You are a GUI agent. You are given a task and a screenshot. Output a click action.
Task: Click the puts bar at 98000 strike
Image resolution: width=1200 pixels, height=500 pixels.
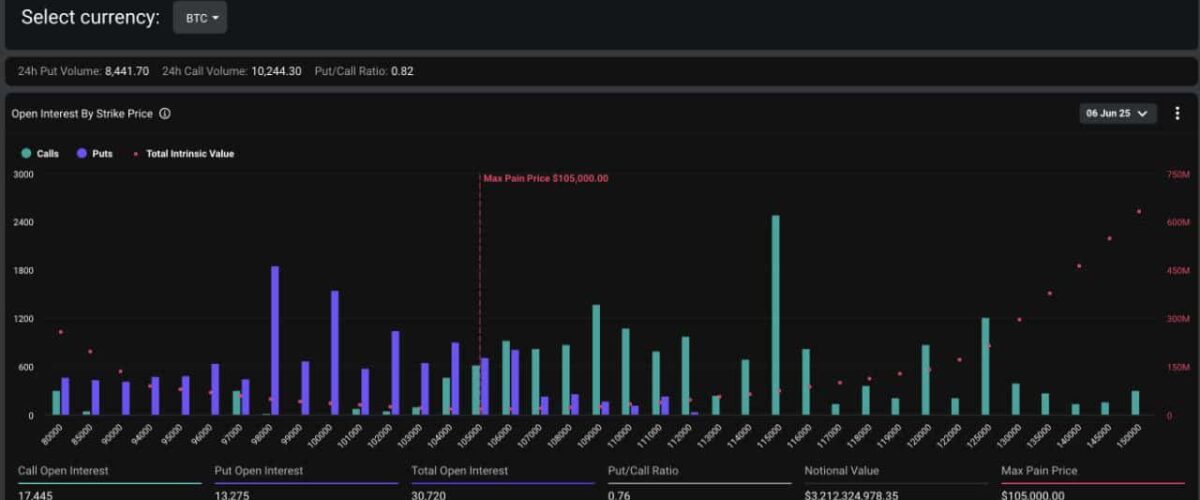[275, 340]
